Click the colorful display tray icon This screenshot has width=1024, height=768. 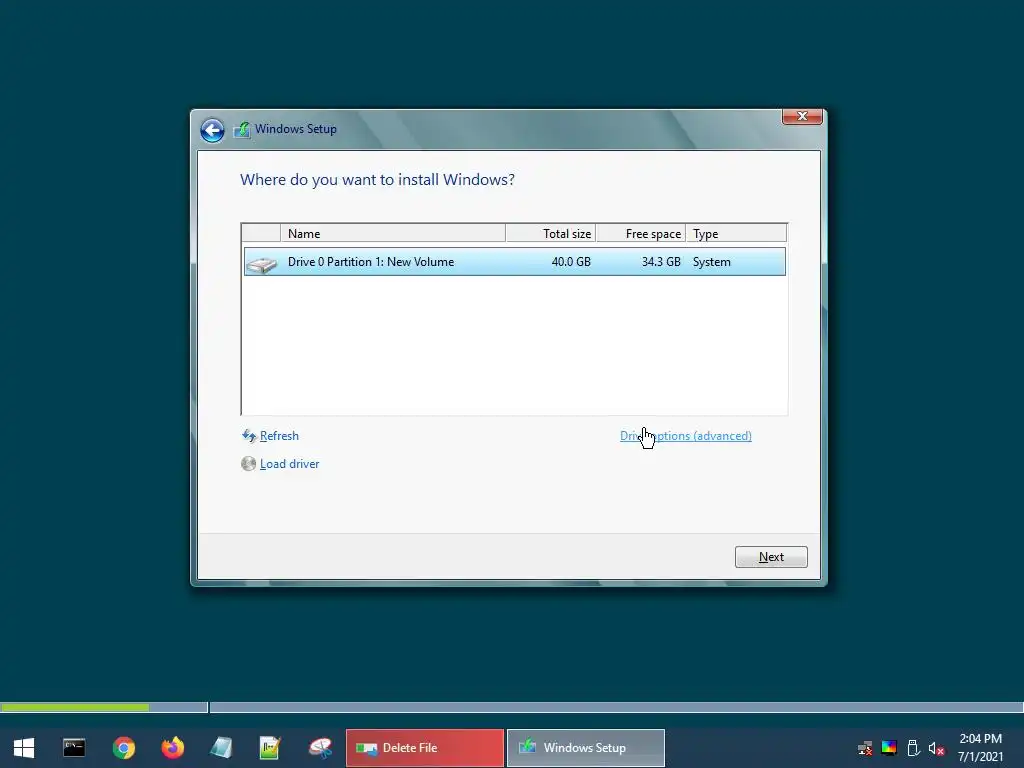pyautogui.click(x=889, y=748)
